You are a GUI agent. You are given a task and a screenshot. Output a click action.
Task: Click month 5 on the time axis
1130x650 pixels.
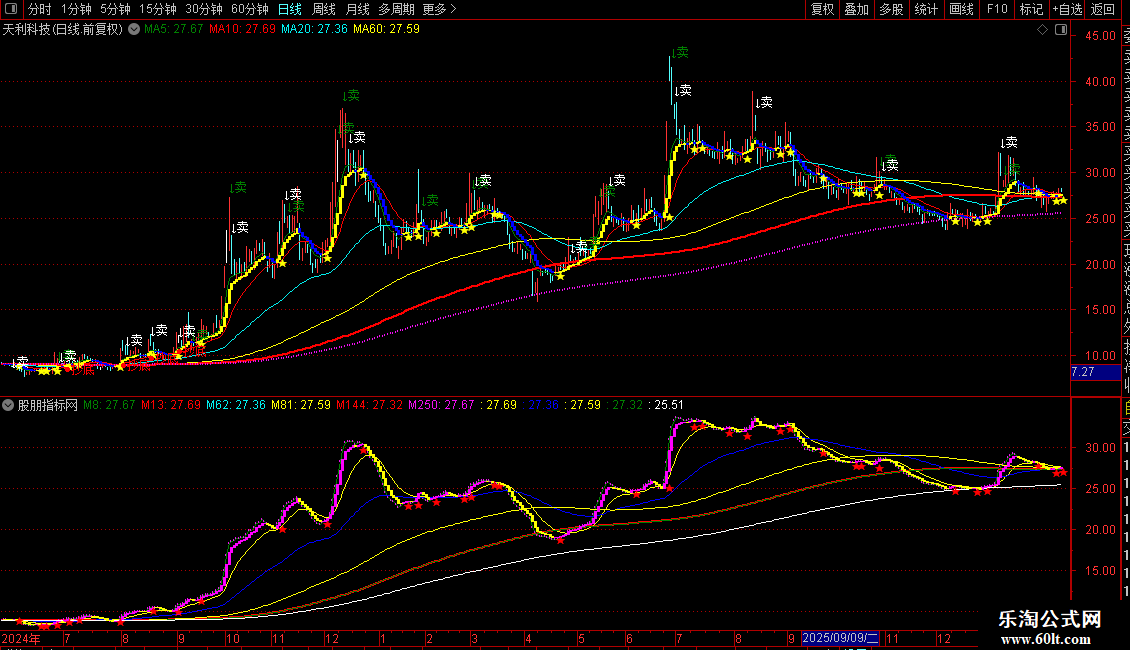(582, 638)
